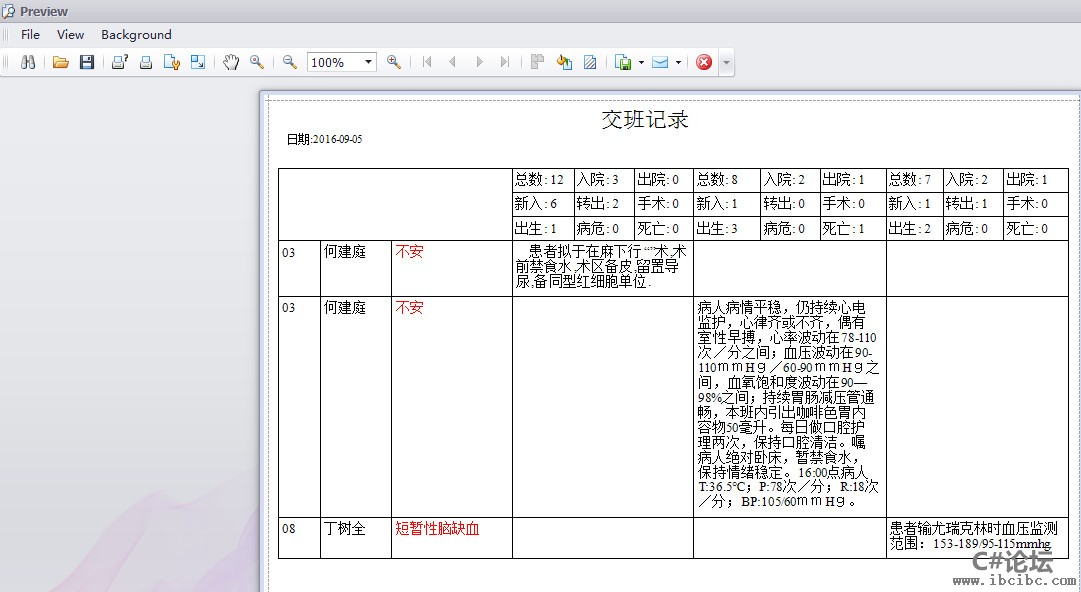Open Page Setup icon
This screenshot has width=1081, height=592.
click(172, 62)
